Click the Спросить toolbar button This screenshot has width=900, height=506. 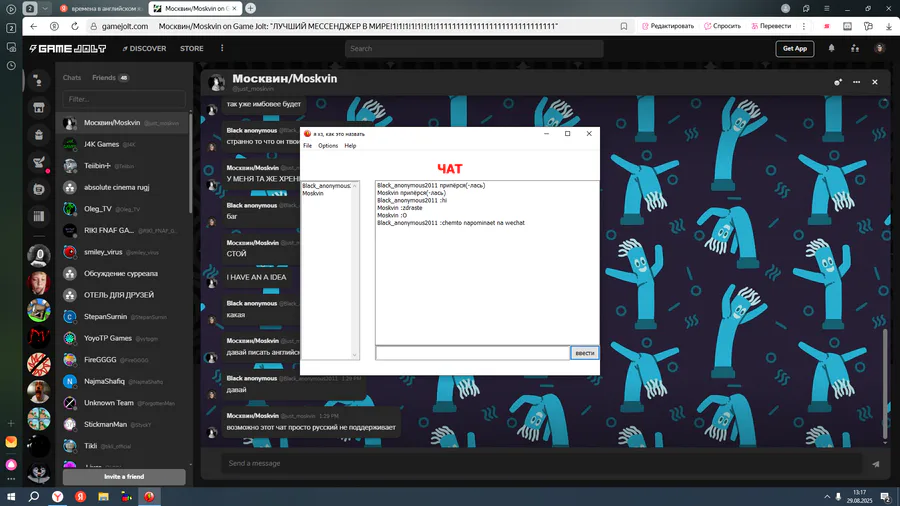(722, 26)
